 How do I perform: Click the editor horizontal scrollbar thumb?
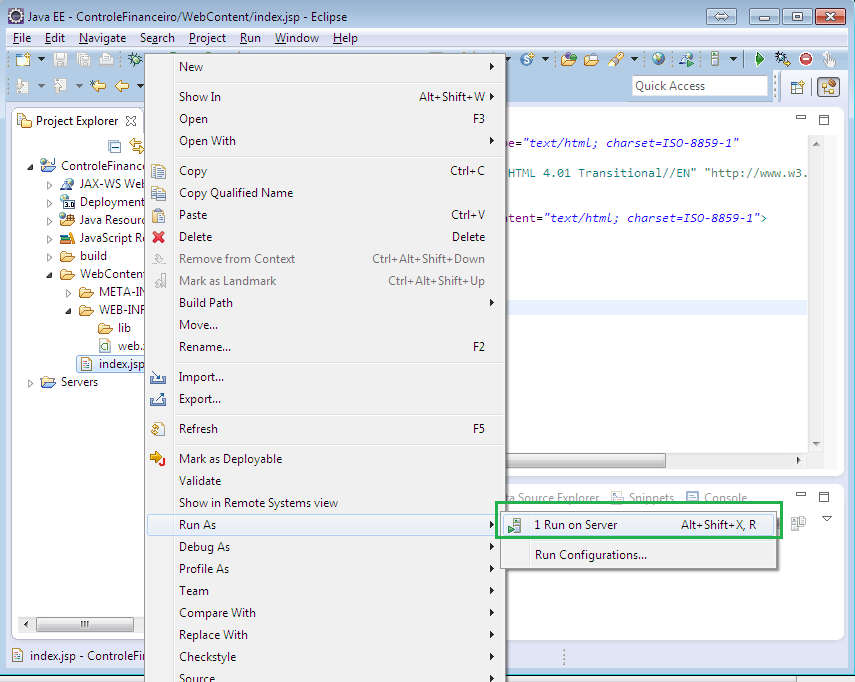(x=586, y=460)
